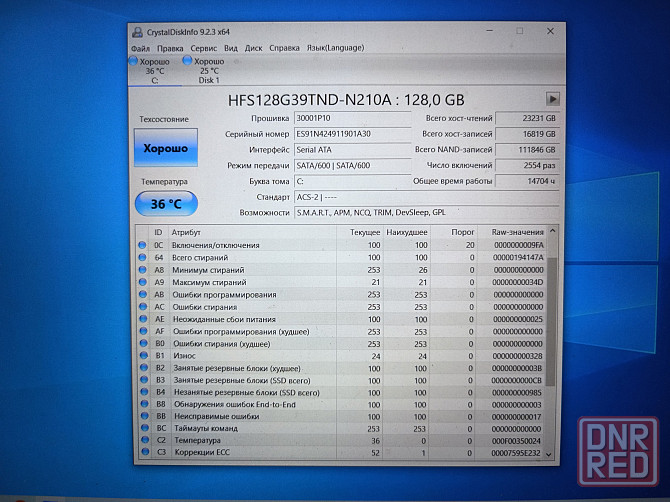This screenshot has height=502, width=670.
Task: Click status dot for Максимум стираний row
Action: point(143,282)
